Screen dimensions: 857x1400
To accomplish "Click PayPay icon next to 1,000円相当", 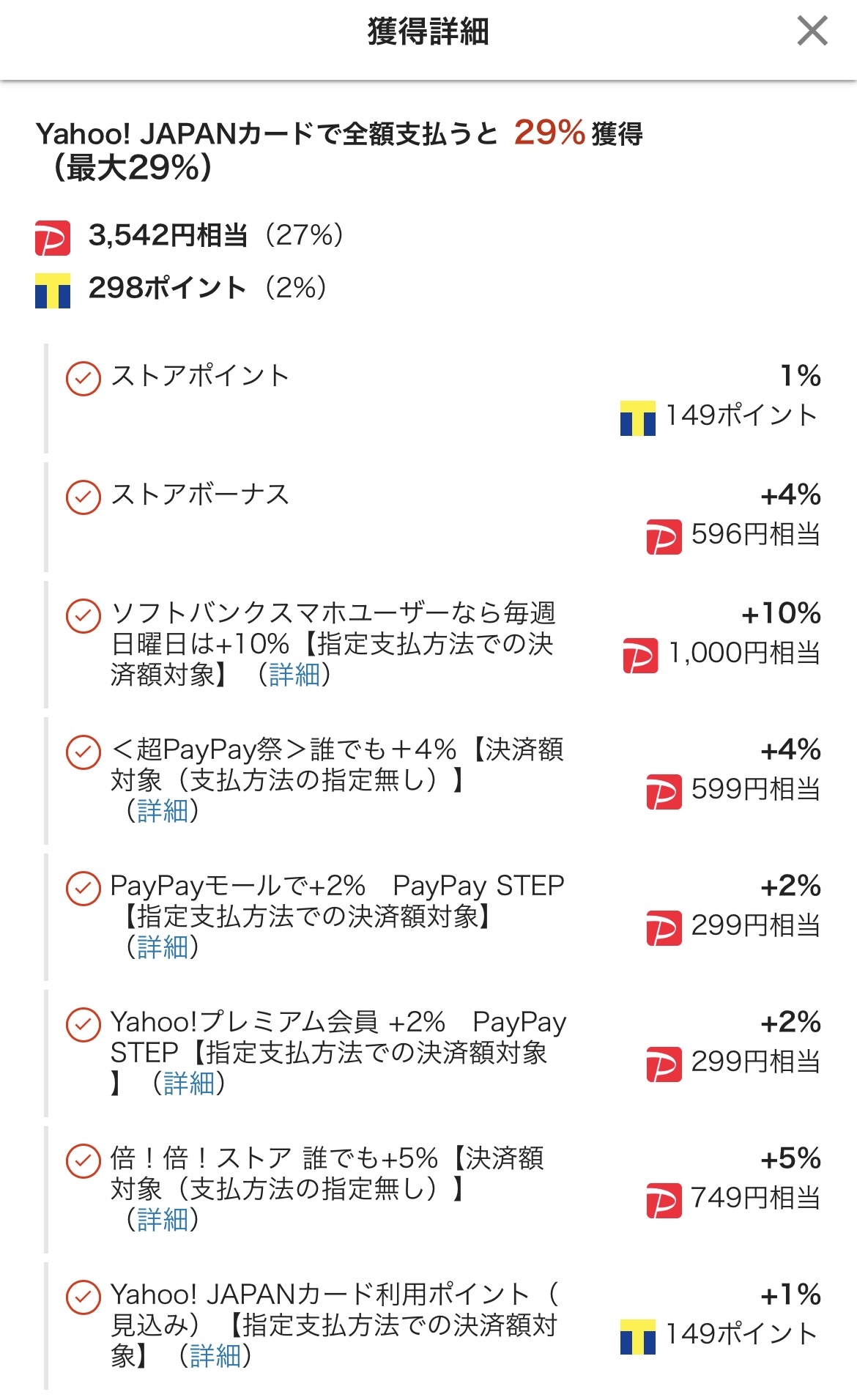I will point(640,655).
